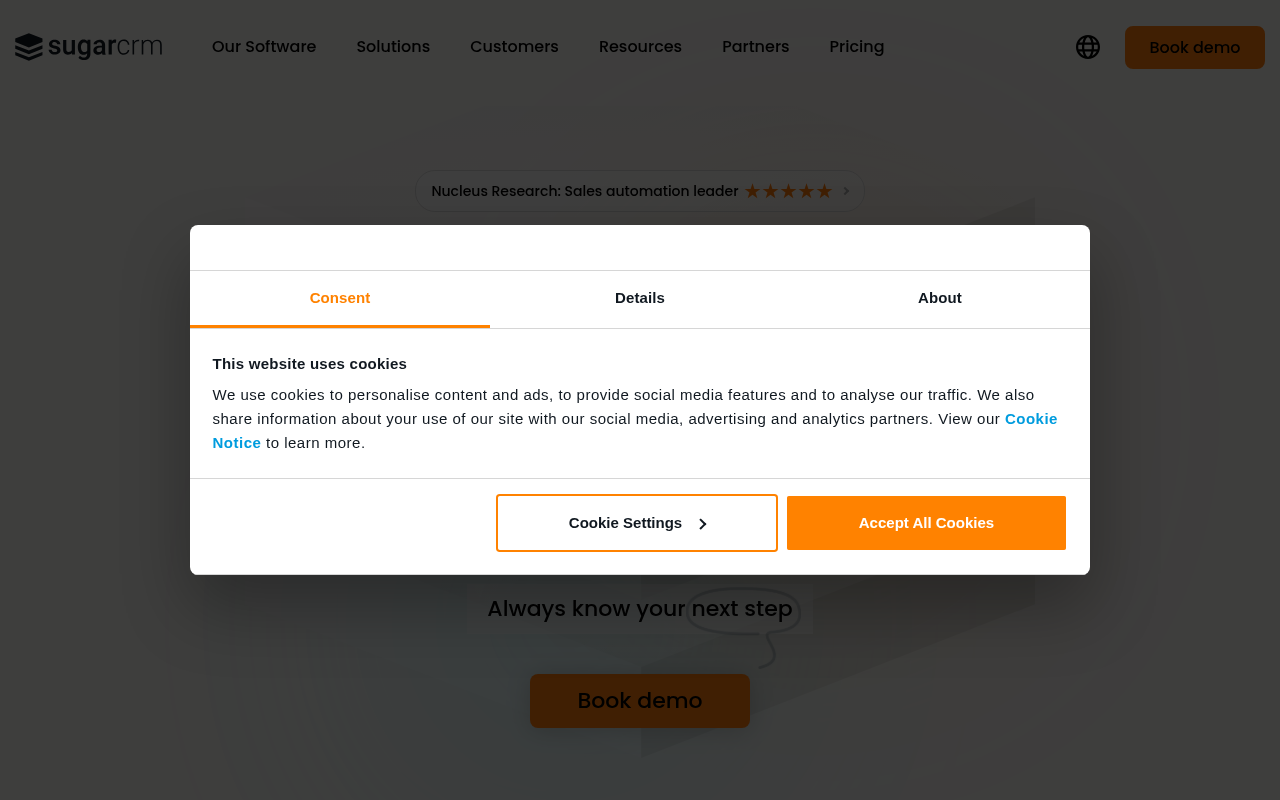Click the chevron on the Nucleus Research banner
This screenshot has width=1280, height=800.
point(845,190)
